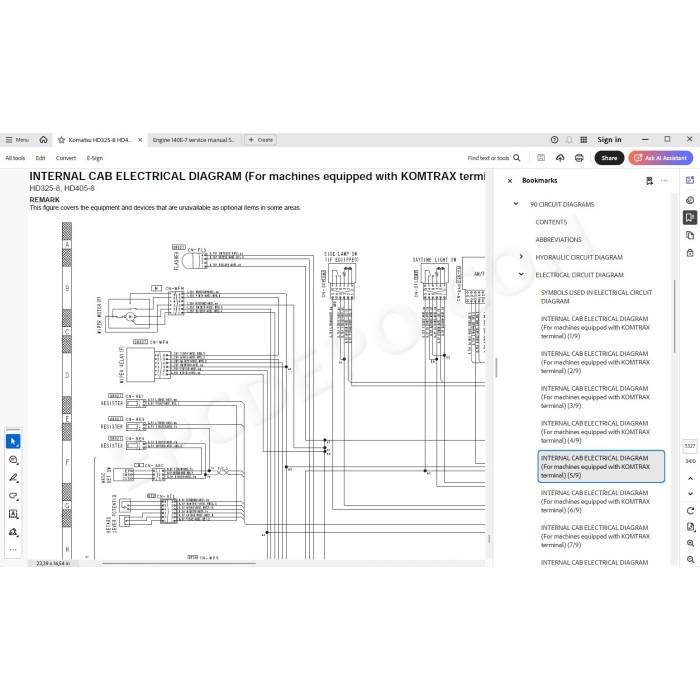The height and width of the screenshot is (700, 700).
Task: Click the upload to cloud icon
Action: 560,158
